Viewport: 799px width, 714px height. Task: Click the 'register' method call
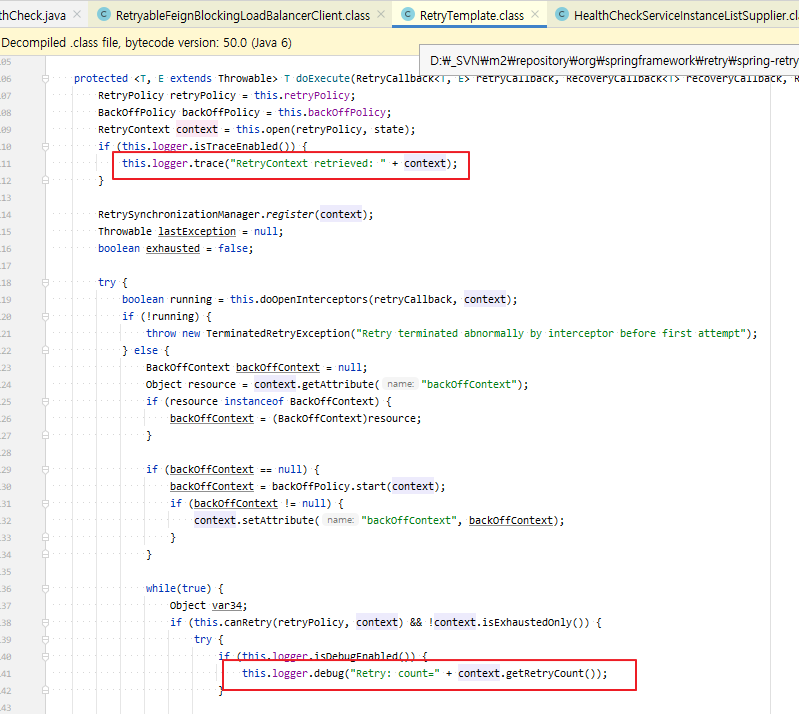click(290, 215)
